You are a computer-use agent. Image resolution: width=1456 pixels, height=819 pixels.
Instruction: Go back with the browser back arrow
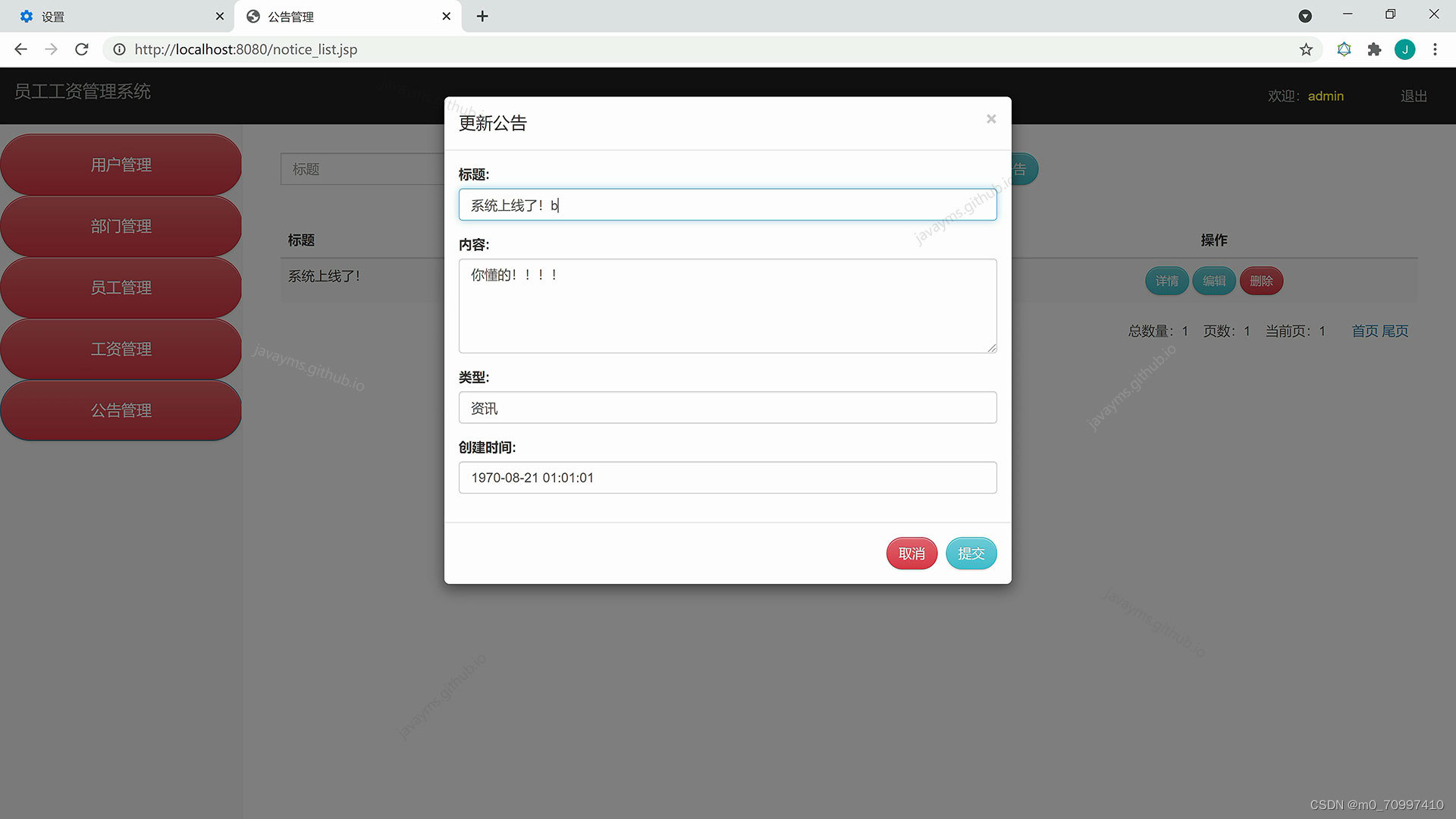[20, 49]
